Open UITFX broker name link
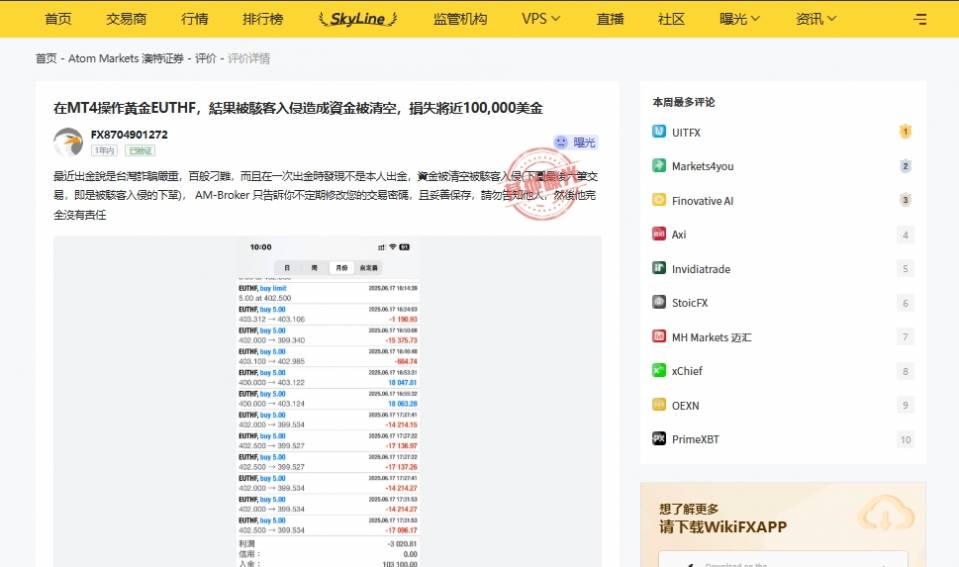This screenshot has width=959, height=567. [x=686, y=132]
